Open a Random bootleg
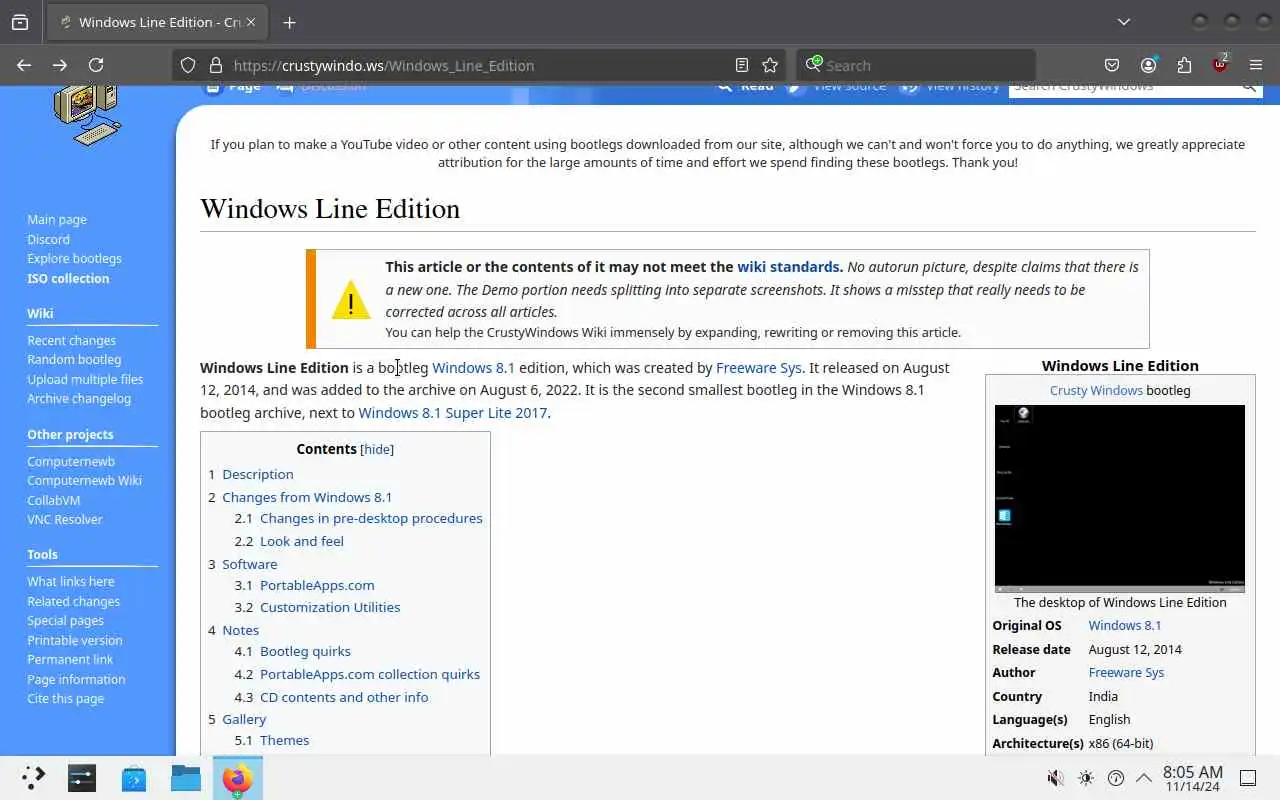1280x800 pixels. [x=74, y=360]
